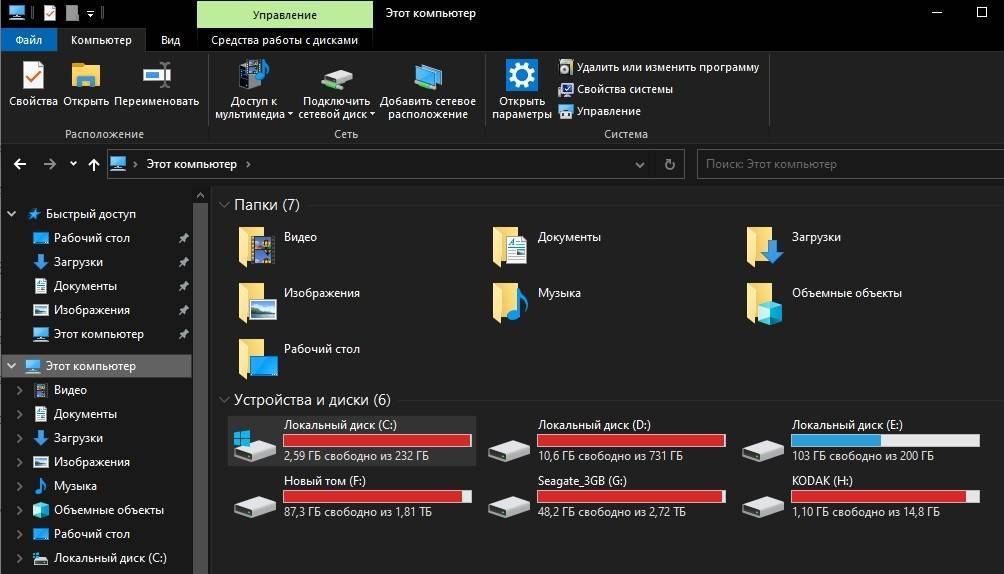Open the Музыка folder in main pane

click(x=511, y=302)
